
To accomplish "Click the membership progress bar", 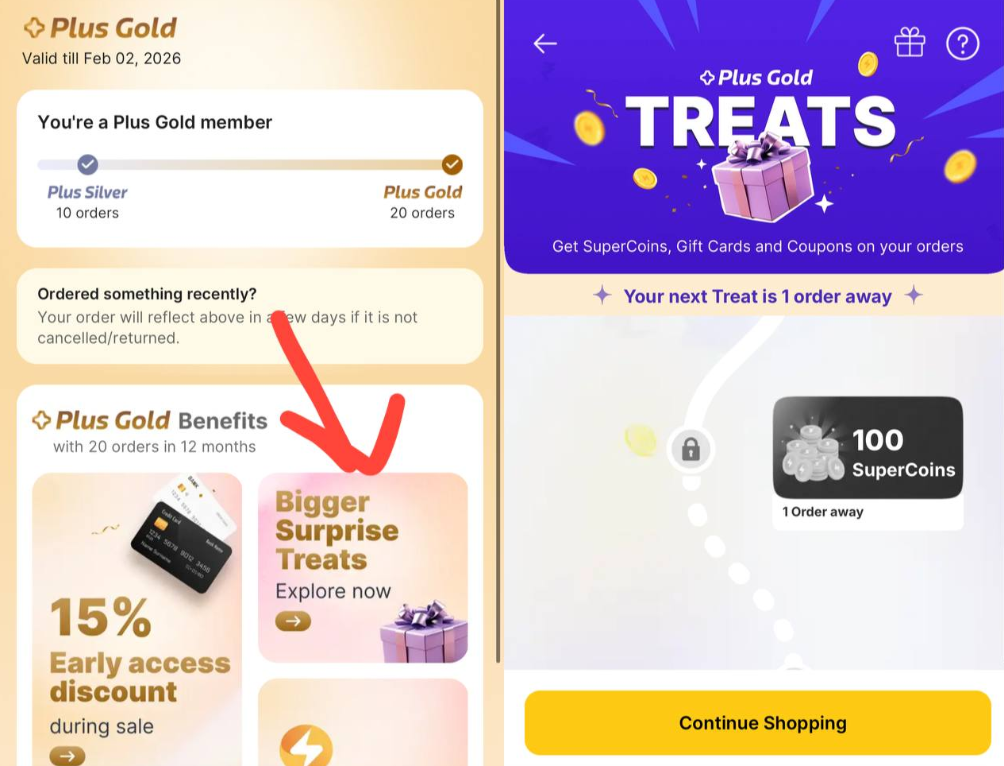I will tap(250, 165).
